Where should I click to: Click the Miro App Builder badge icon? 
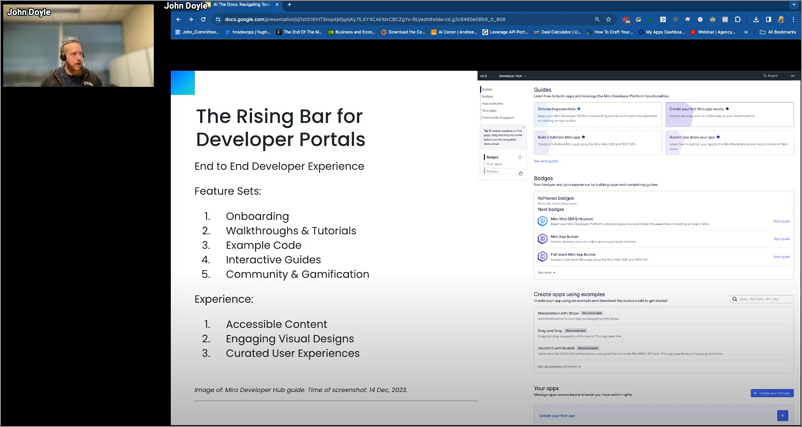[x=542, y=239]
